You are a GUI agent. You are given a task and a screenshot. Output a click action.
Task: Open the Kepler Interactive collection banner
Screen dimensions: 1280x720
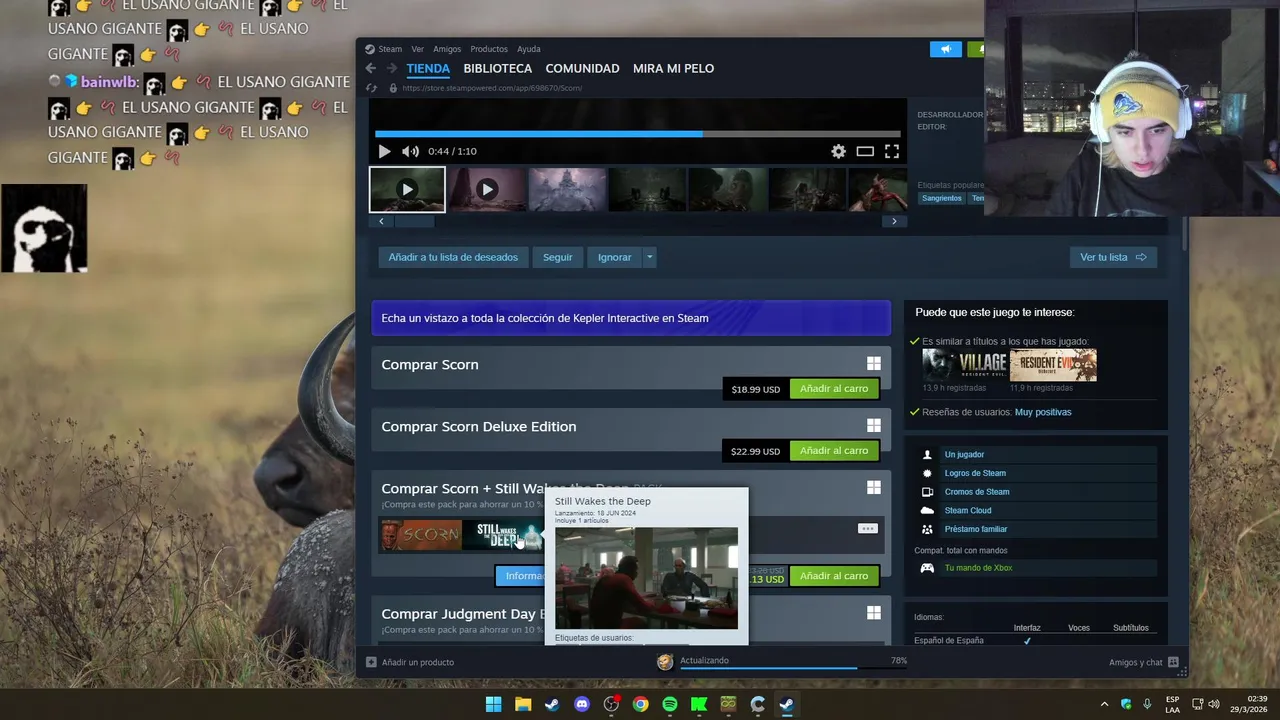[631, 318]
